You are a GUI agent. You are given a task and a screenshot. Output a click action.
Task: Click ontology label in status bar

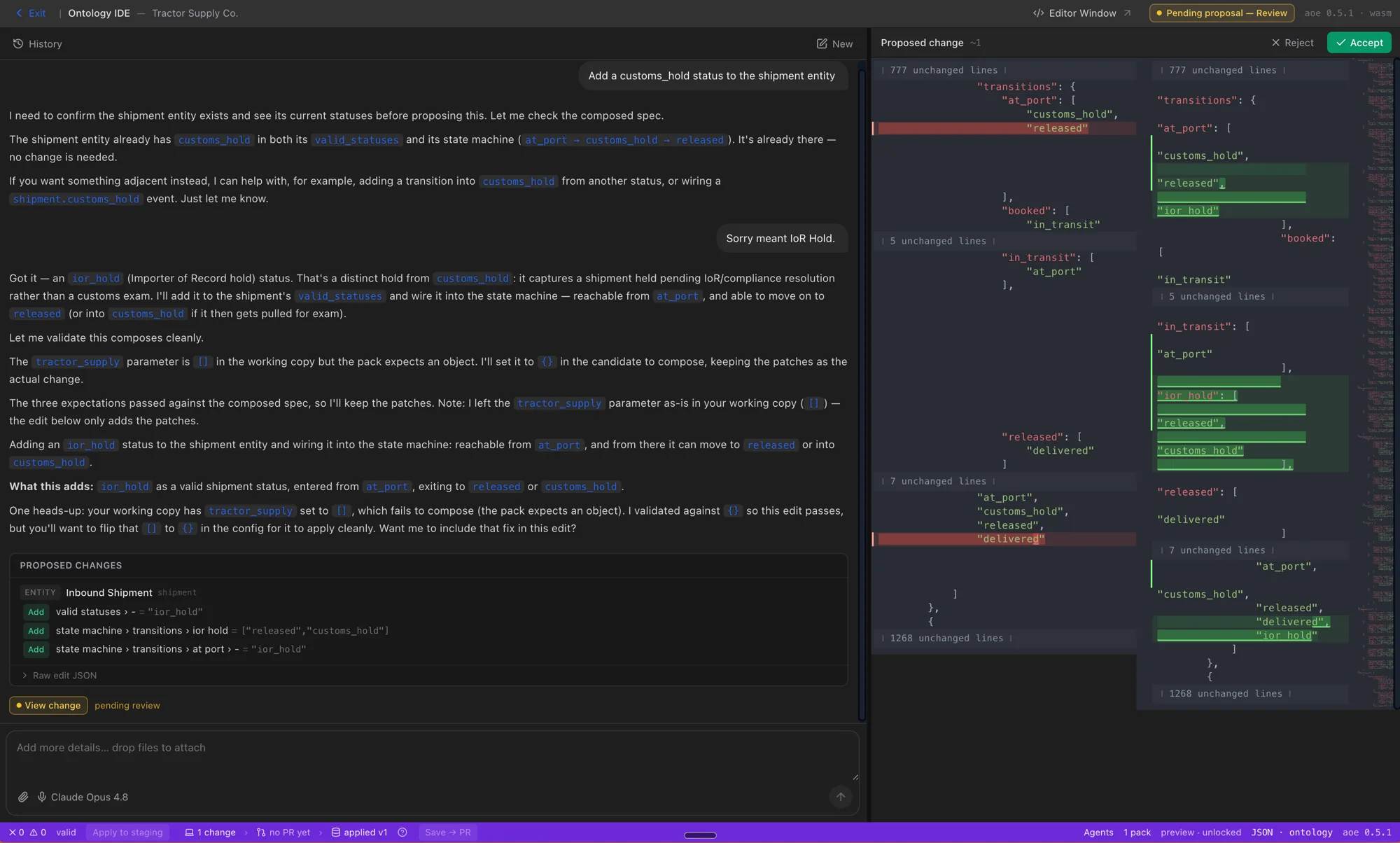tap(1310, 832)
